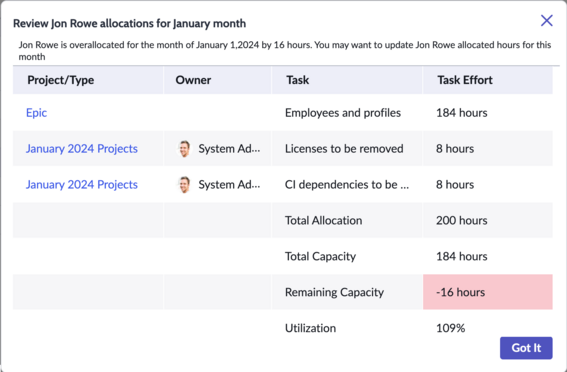
Task: Click 8 hours for Licenses to be removed
Action: 455,149
